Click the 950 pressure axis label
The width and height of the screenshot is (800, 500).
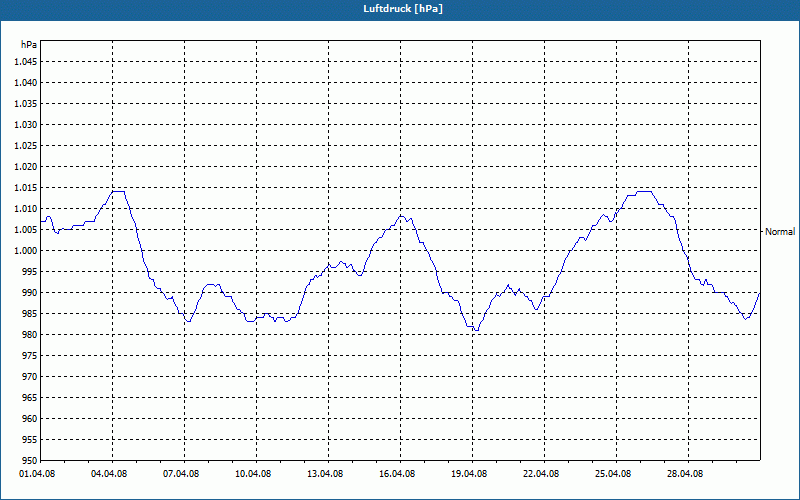click(x=30, y=460)
